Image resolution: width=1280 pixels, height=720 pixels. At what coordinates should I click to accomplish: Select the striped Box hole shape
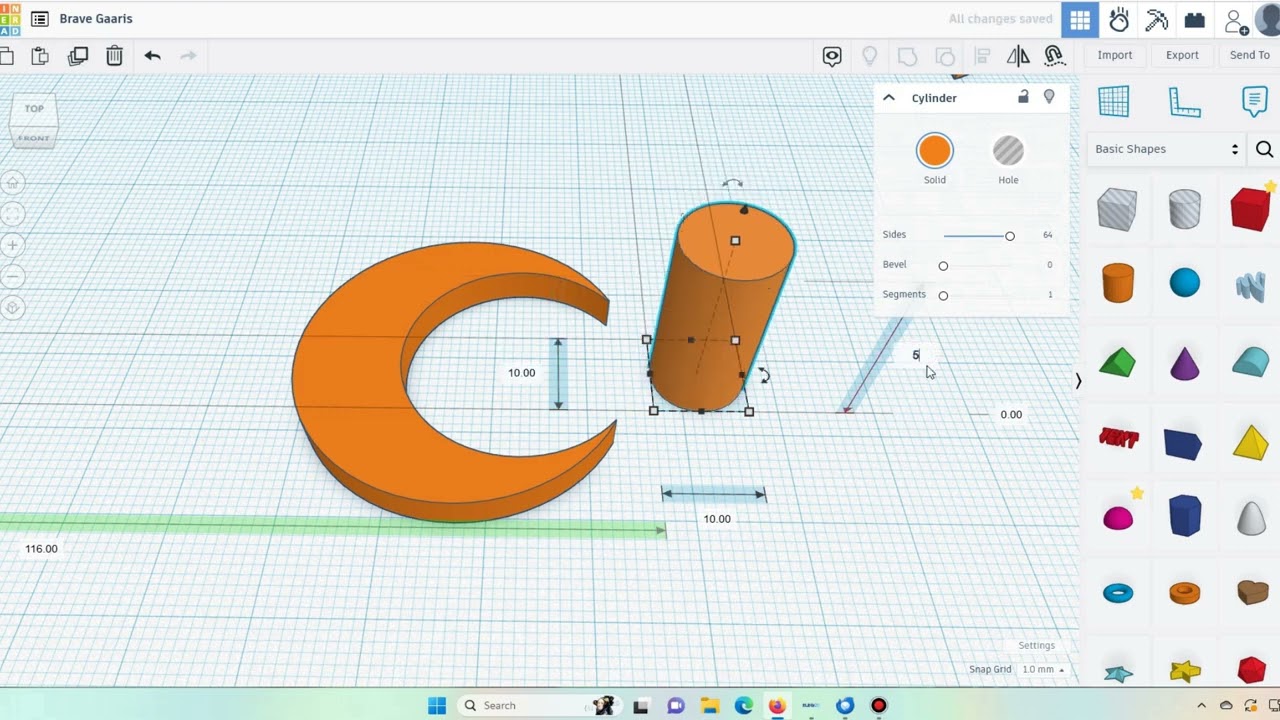(1117, 210)
